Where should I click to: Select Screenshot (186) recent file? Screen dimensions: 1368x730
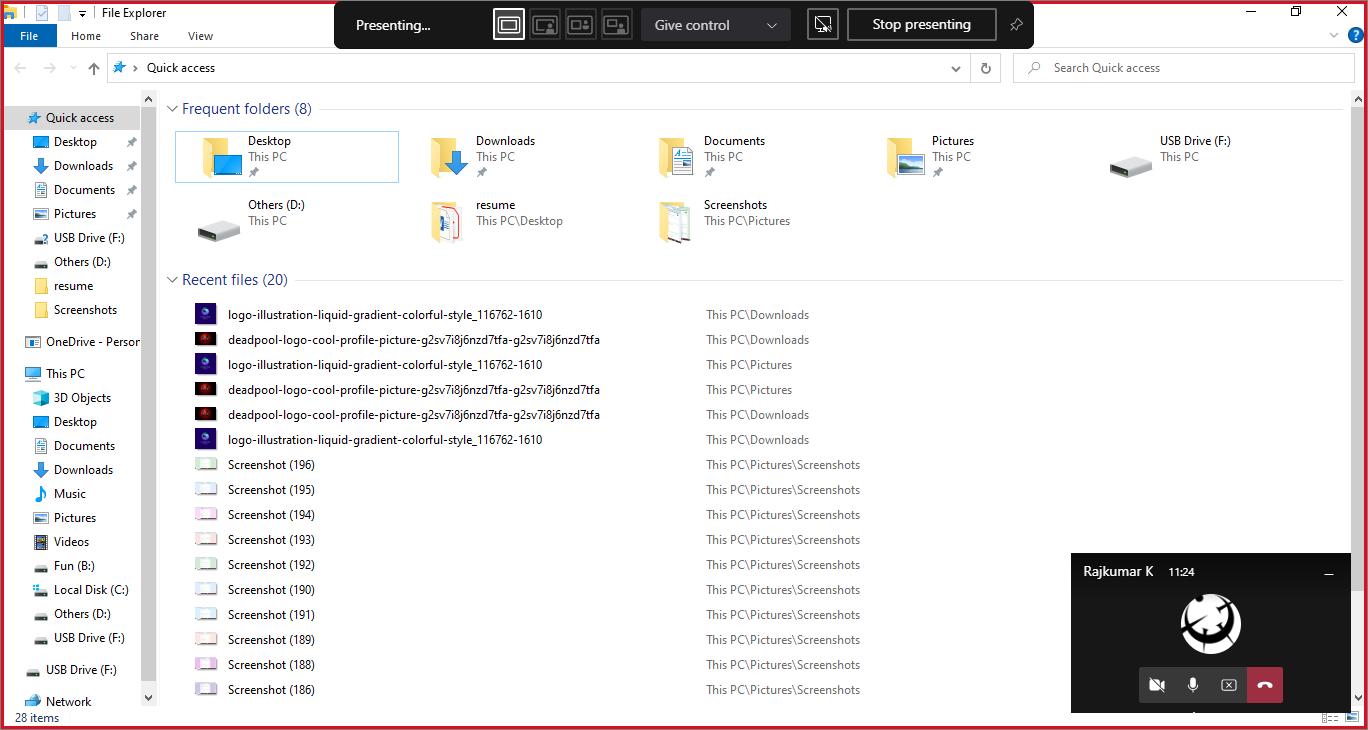pos(271,690)
